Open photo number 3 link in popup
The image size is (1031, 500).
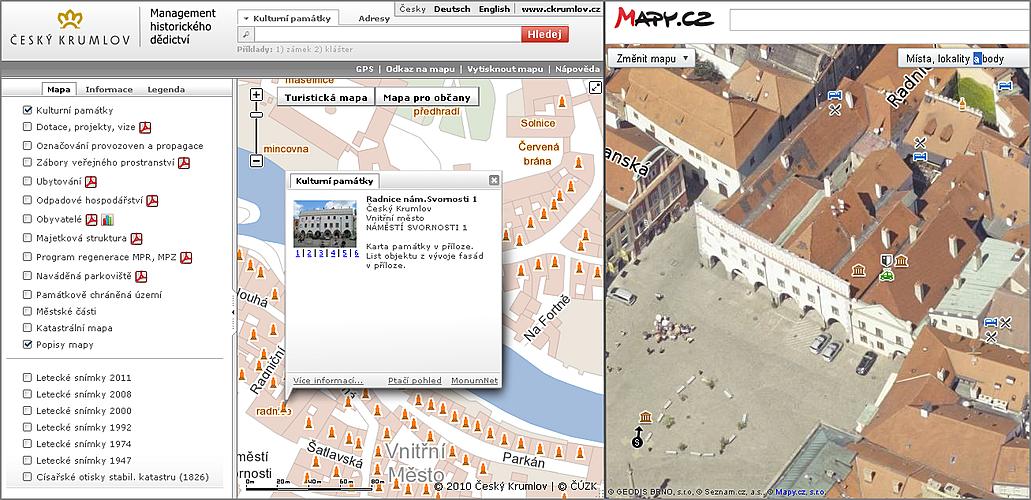(321, 253)
